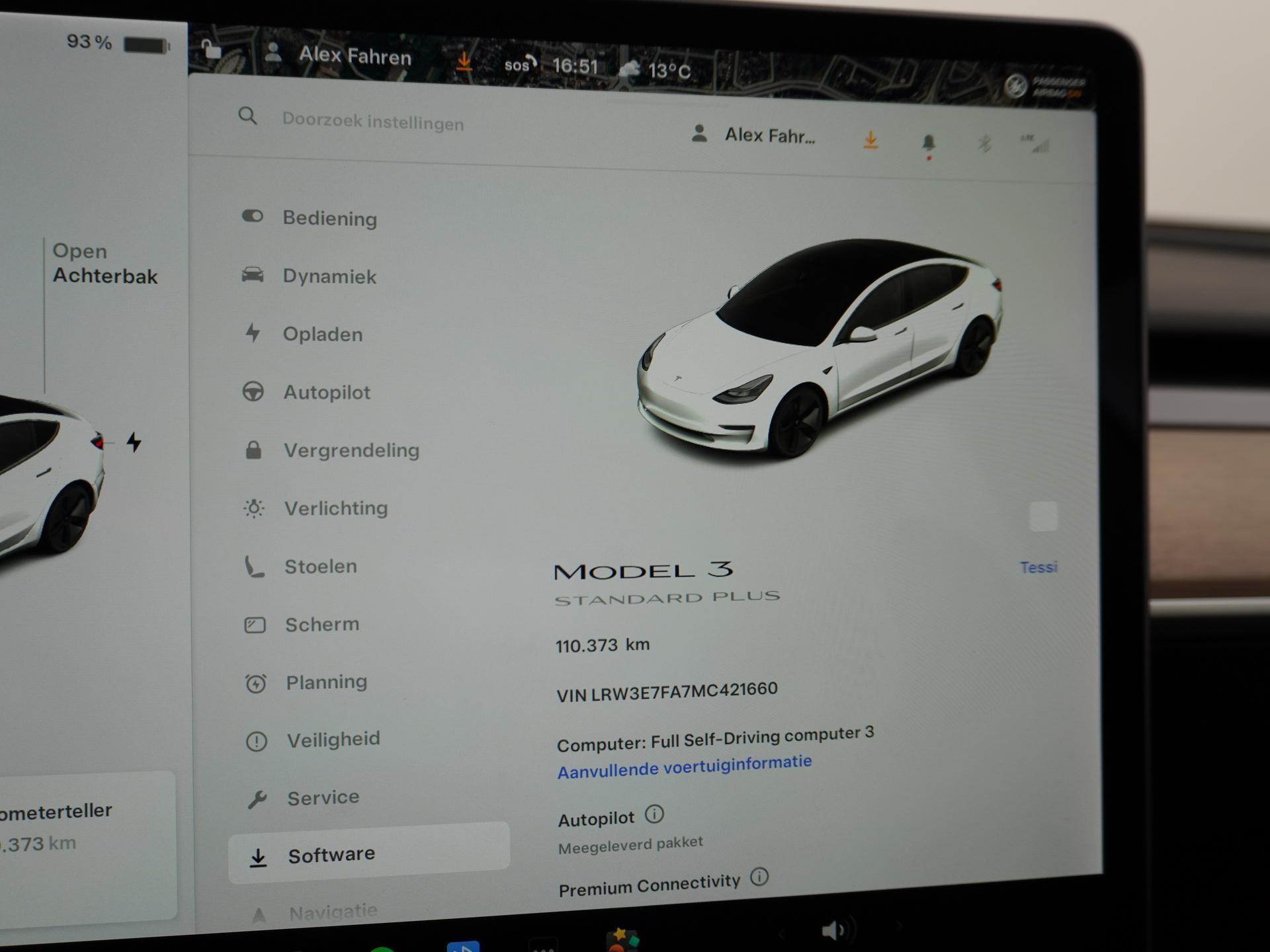The height and width of the screenshot is (952, 1270).
Task: Open the Dynamiek settings menu
Action: pos(310,276)
